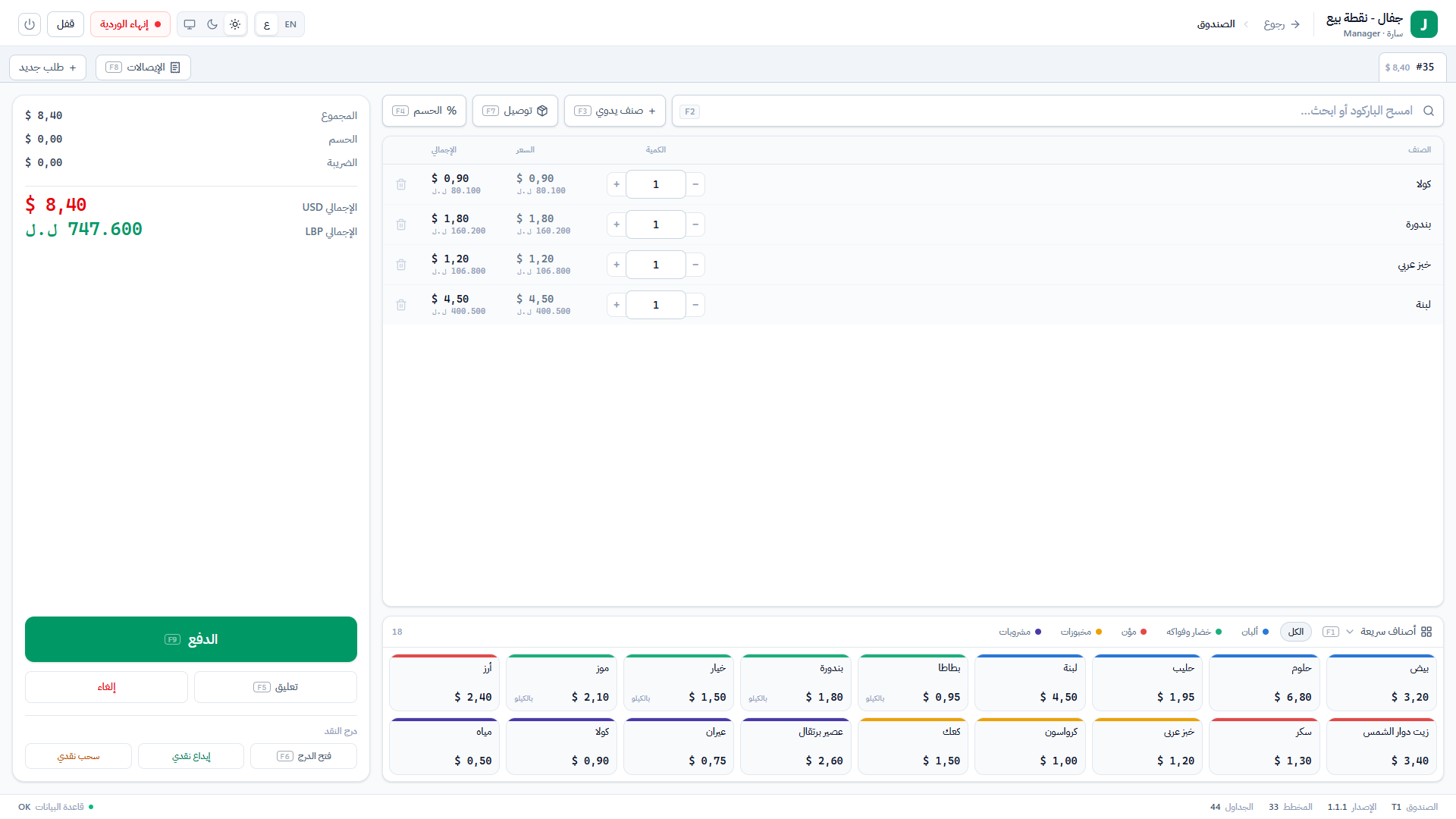Click the green الدفع pay button

(191, 639)
